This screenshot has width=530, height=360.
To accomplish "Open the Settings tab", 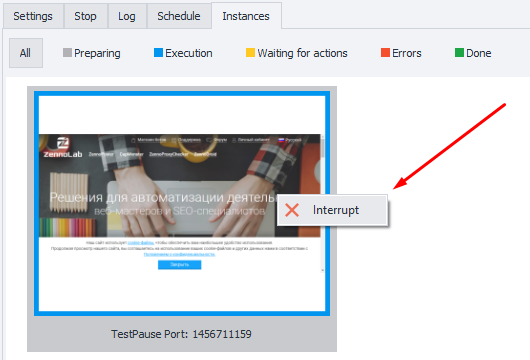I will [x=33, y=16].
